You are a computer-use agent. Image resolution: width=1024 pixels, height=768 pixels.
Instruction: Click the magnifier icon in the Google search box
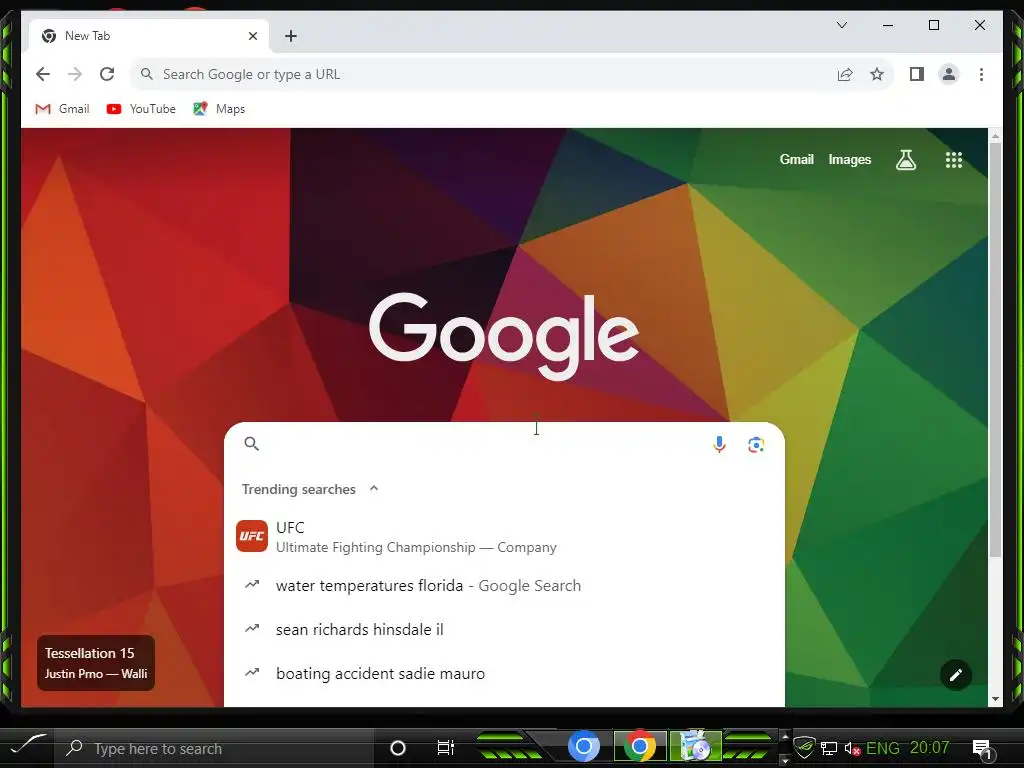(251, 444)
